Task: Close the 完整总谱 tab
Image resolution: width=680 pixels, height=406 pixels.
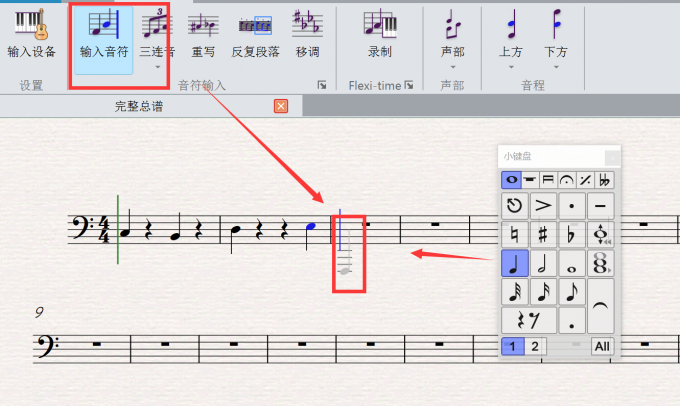Action: 281,106
